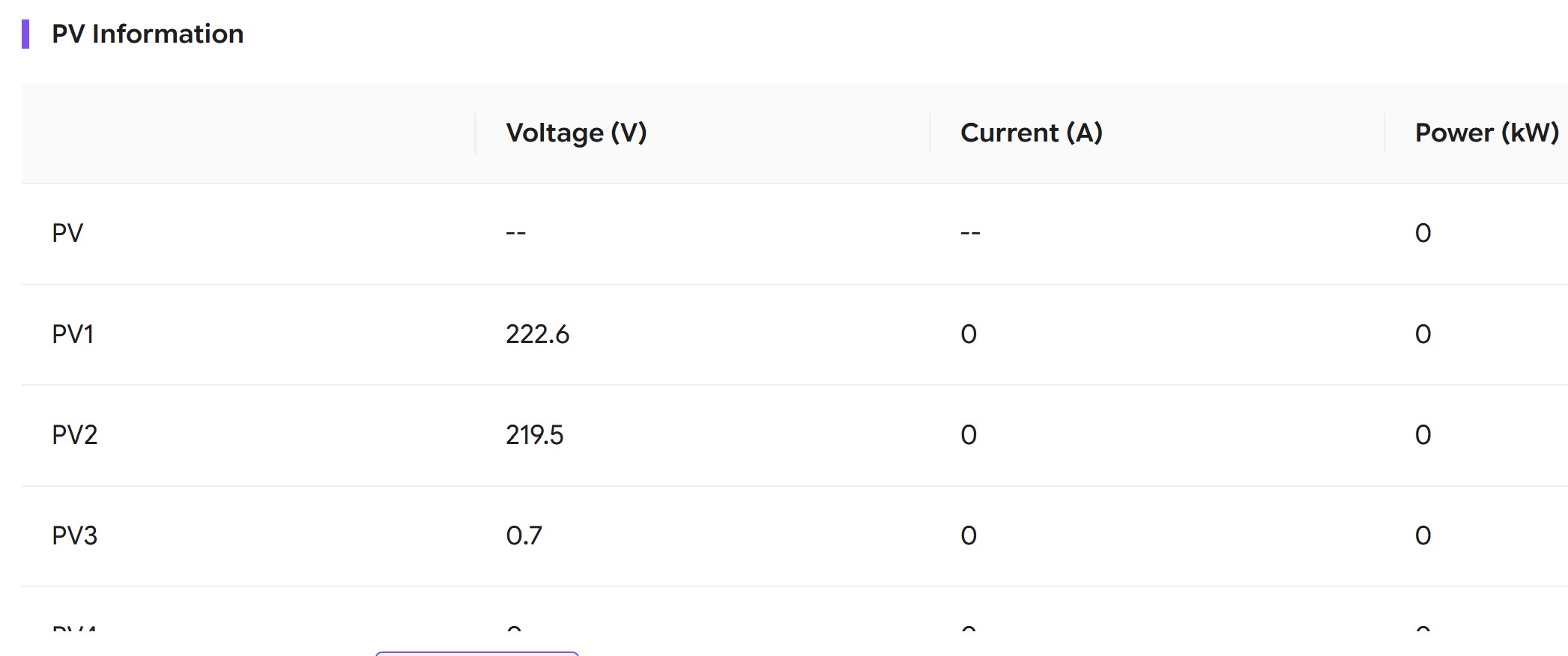Click the PV1 current value
The width and height of the screenshot is (1568, 656).
tap(969, 334)
